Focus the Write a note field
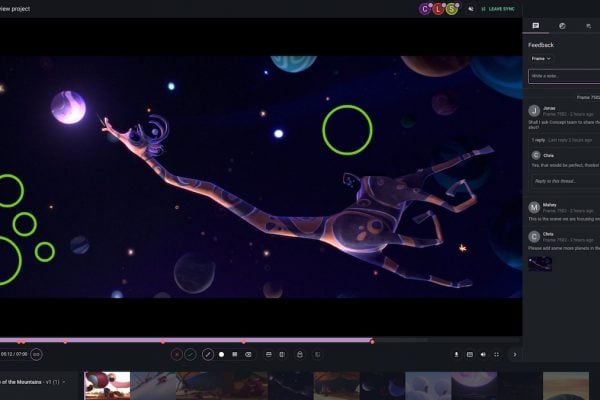 pyautogui.click(x=564, y=76)
